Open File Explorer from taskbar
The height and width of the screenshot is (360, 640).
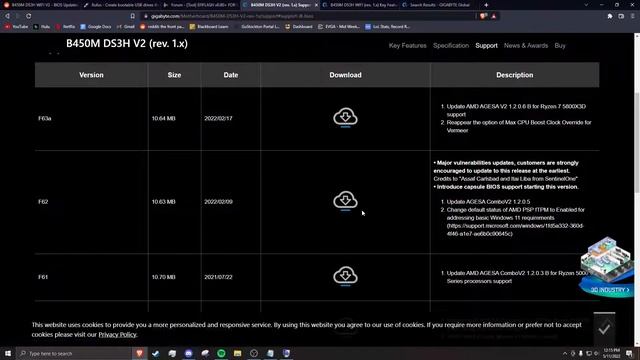point(238,353)
